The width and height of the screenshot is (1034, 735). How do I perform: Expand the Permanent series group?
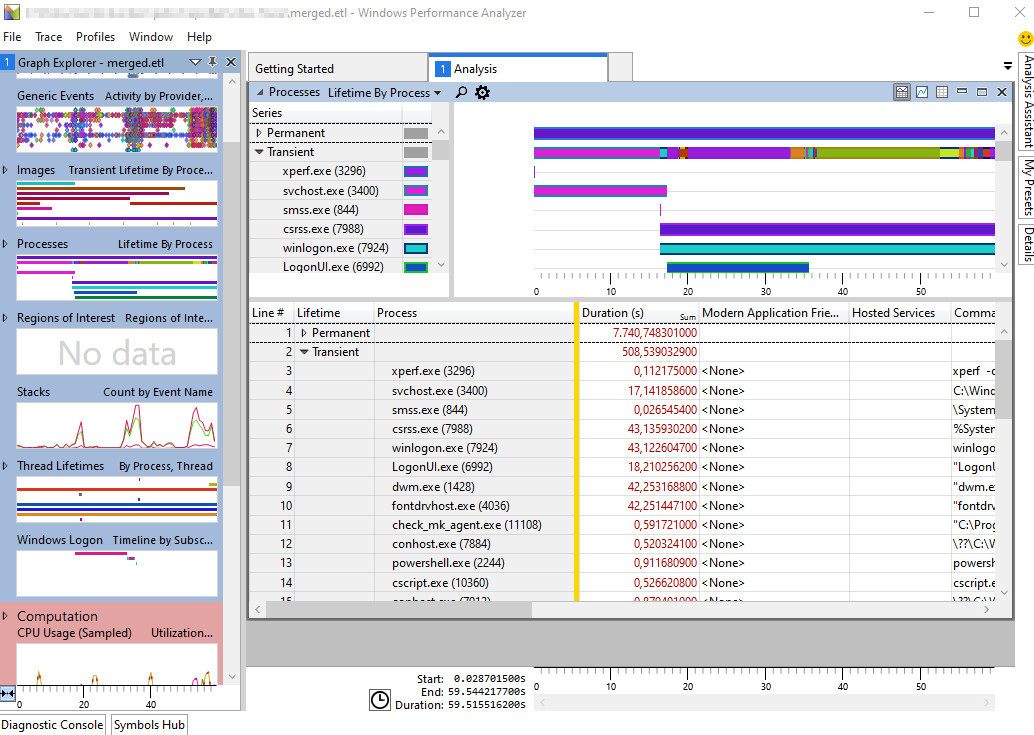click(x=259, y=133)
